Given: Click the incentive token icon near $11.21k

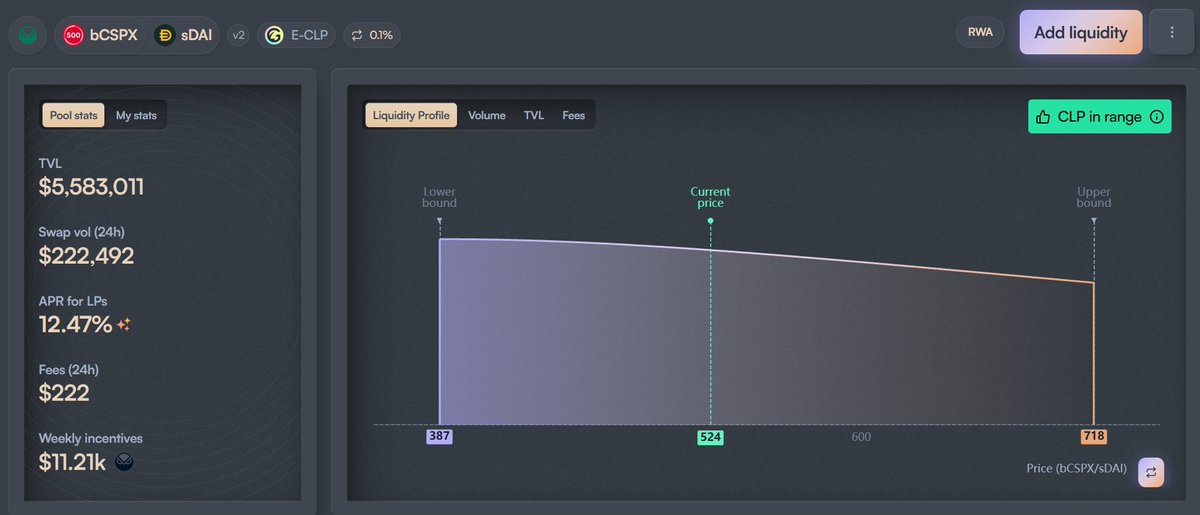Looking at the screenshot, I should coord(124,461).
